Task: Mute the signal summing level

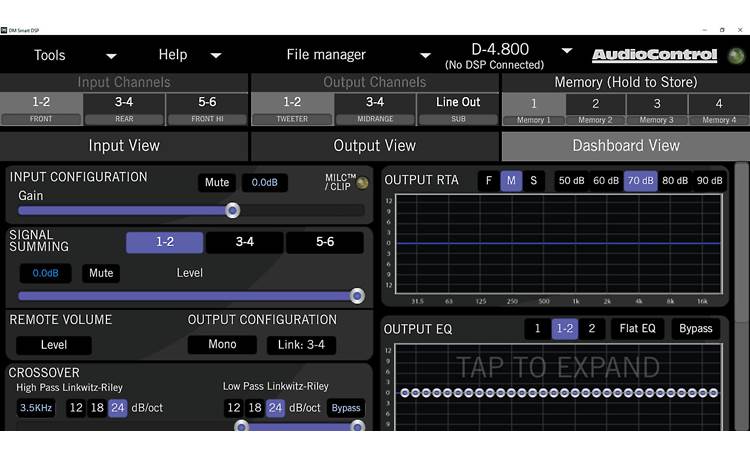Action: click(x=100, y=273)
